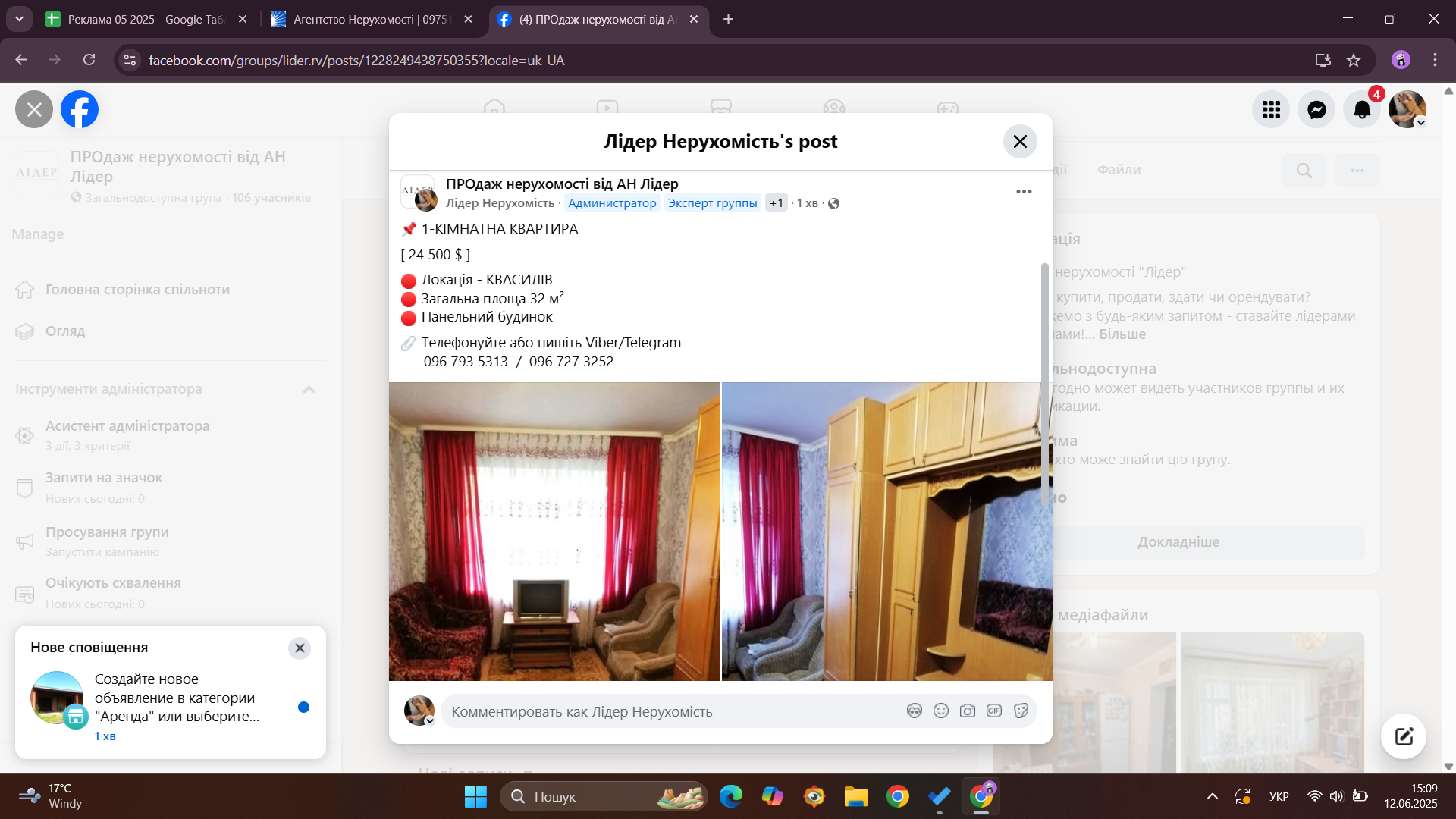1456x819 pixels.
Task: Attach a photo via camera icon
Action: tap(967, 711)
